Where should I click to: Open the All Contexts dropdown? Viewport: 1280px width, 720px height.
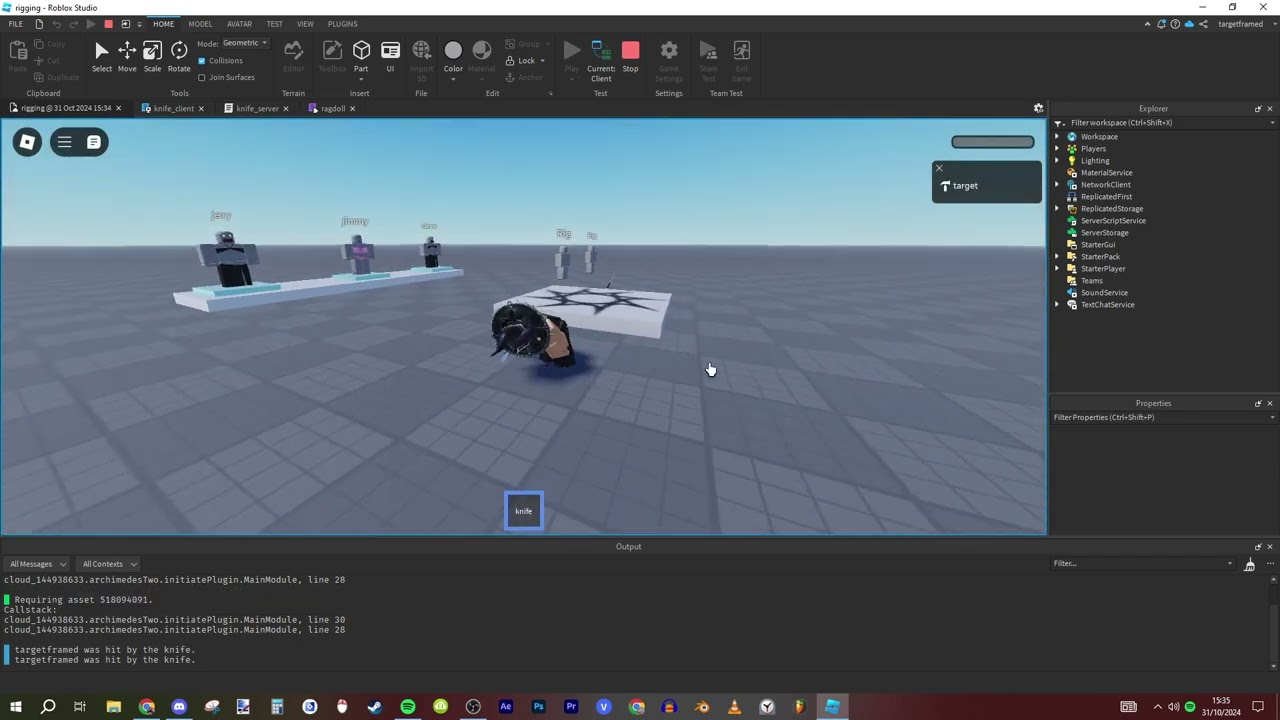coord(109,564)
